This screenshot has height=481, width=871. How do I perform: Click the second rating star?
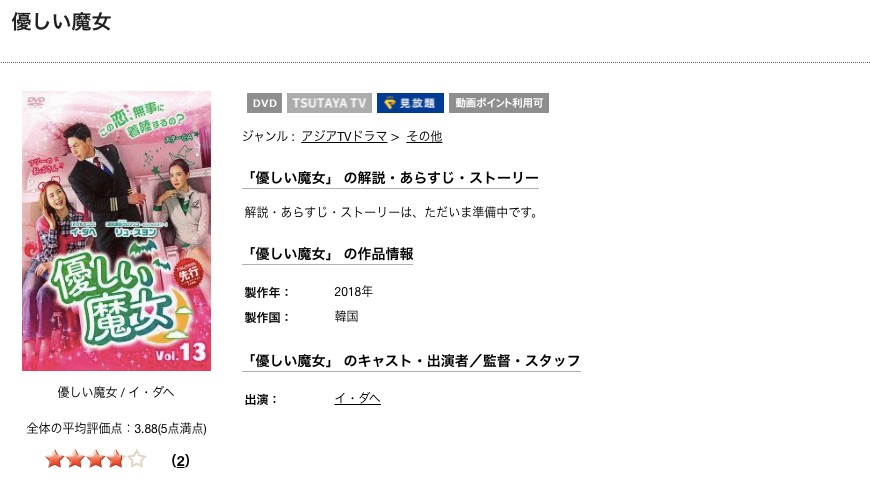coord(75,460)
